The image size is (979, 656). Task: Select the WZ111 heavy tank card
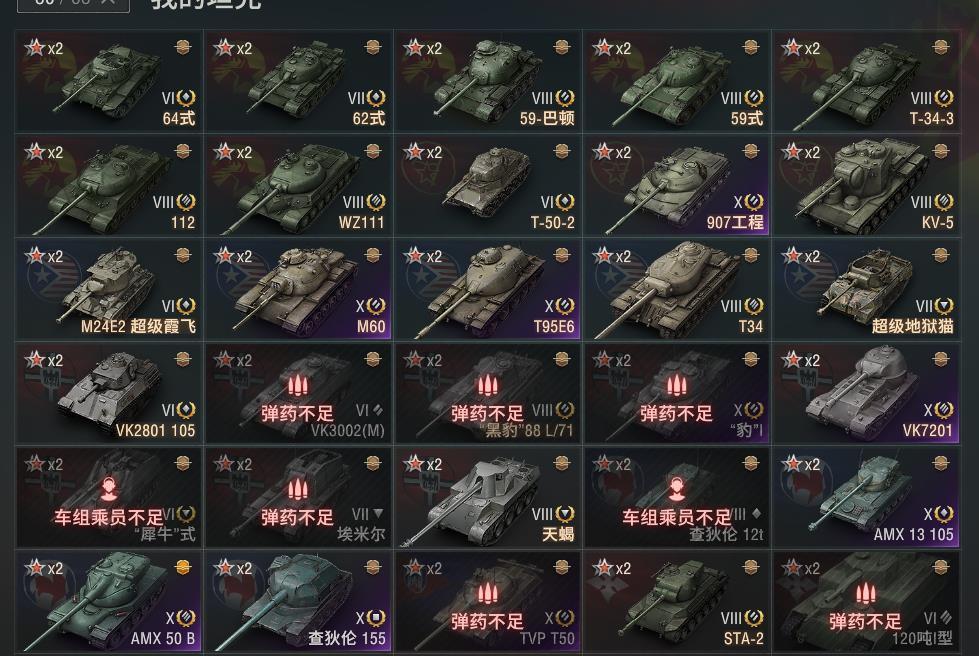pos(298,185)
